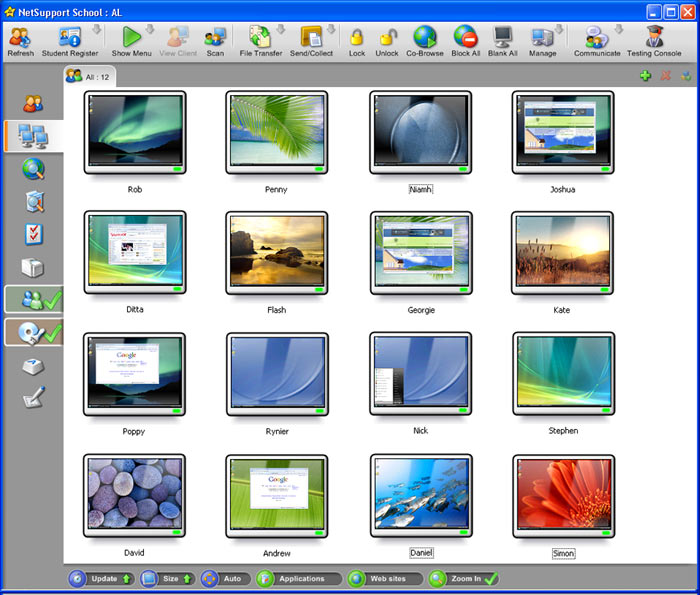Click the name label Niamh

(421, 189)
